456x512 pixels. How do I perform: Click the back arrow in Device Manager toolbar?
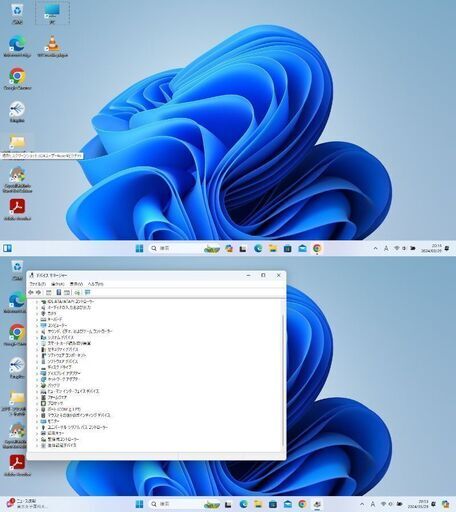[x=31, y=292]
